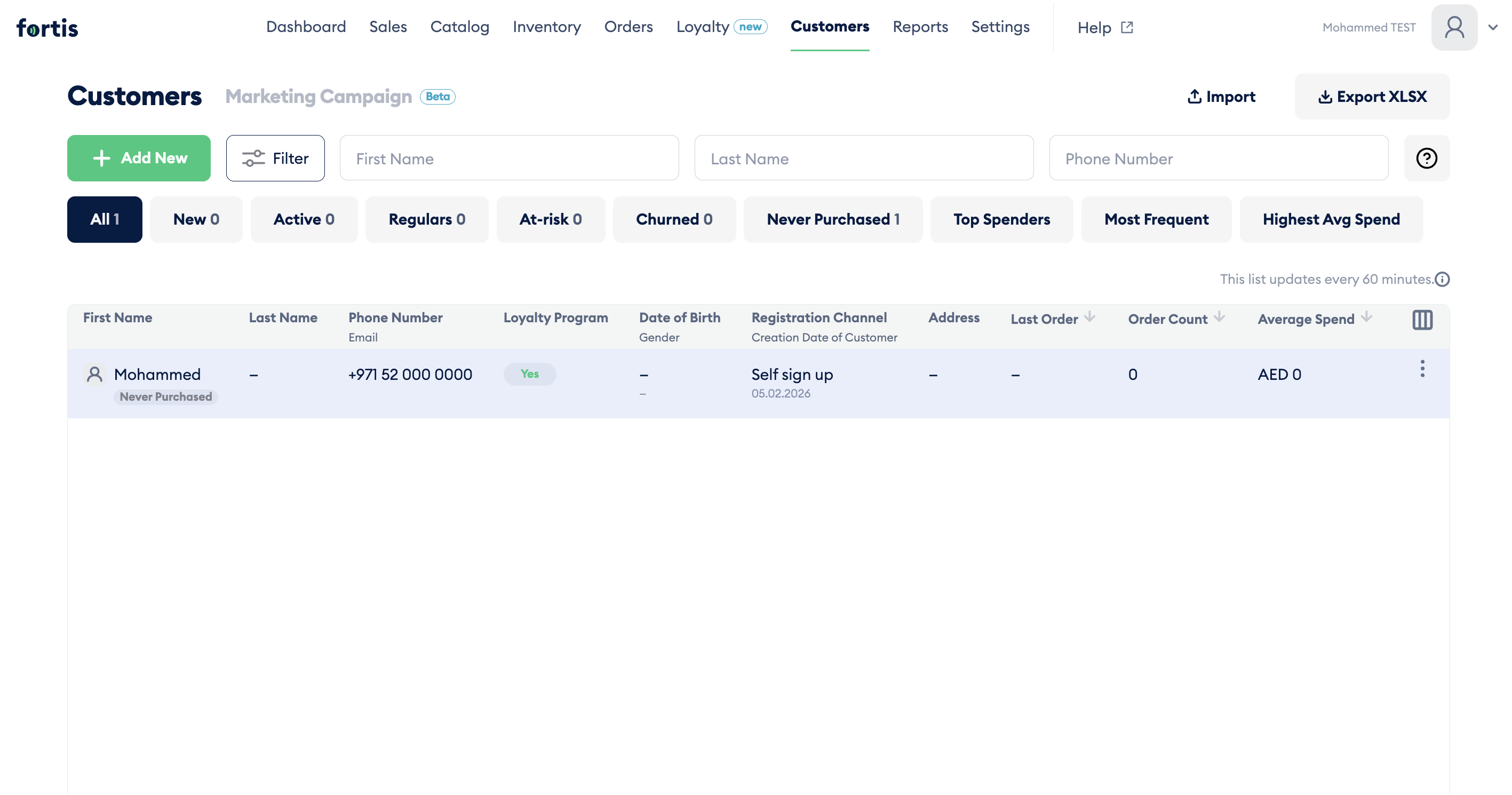Select Highest Avg Spend segment
1512x795 pixels.
[1331, 219]
